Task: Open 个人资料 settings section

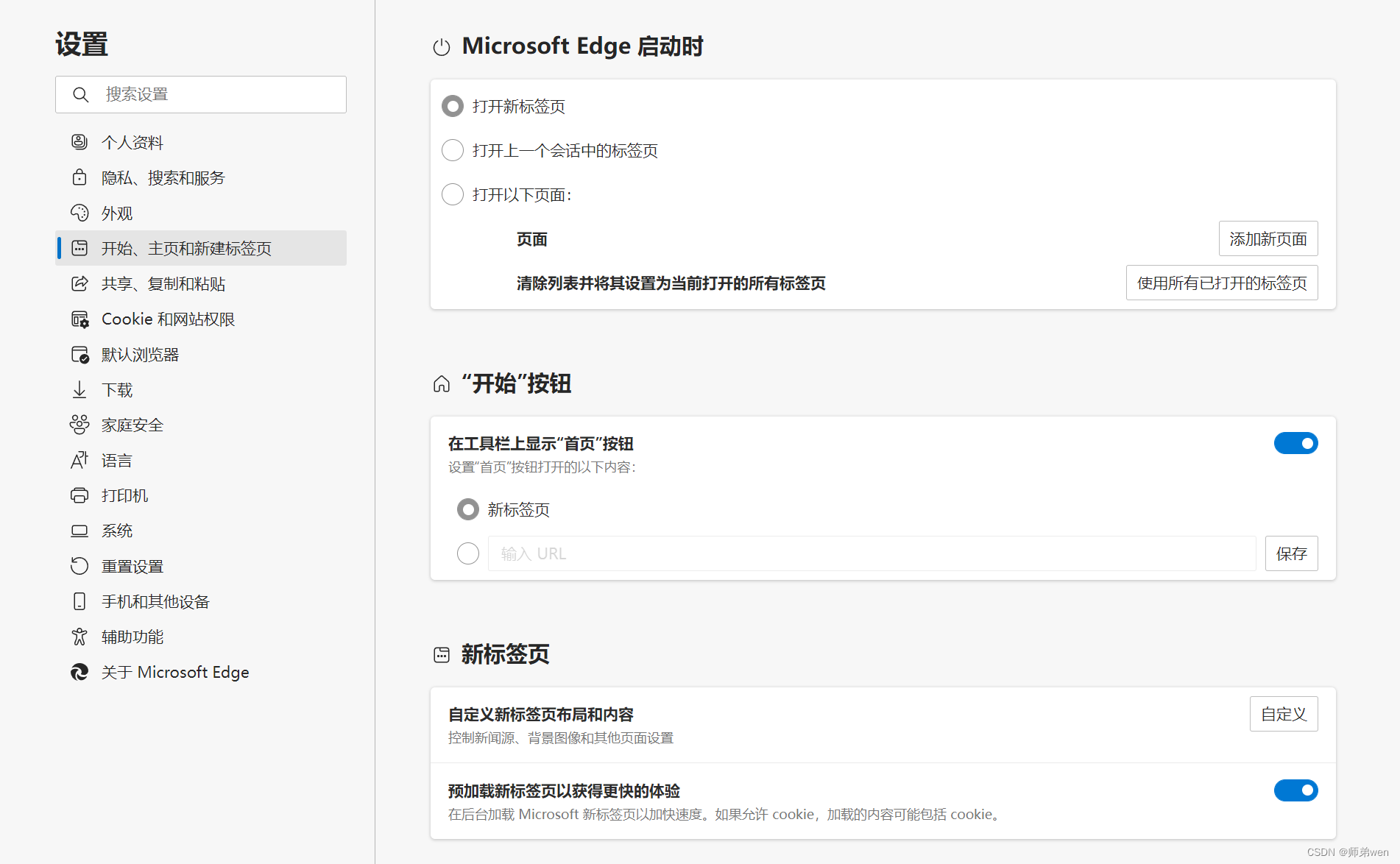Action: pyautogui.click(x=201, y=142)
